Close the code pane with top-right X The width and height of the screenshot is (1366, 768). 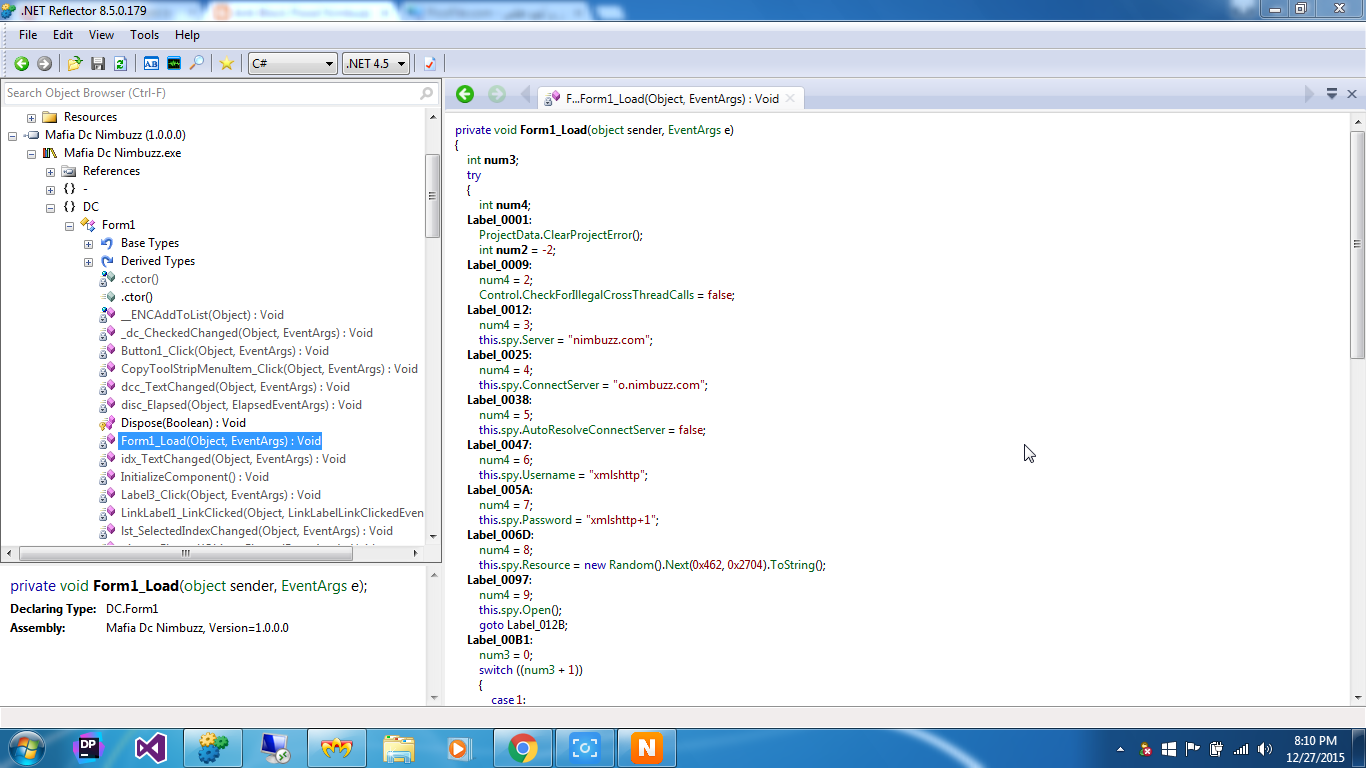click(1352, 94)
